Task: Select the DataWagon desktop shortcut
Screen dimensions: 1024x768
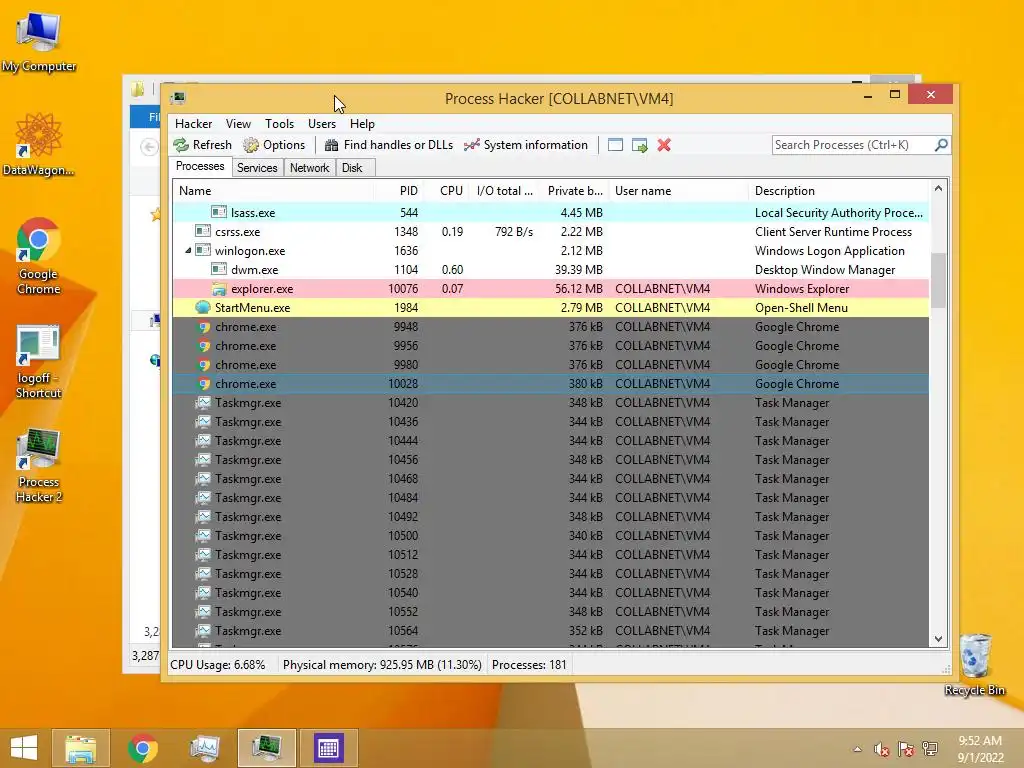Action: 39,145
